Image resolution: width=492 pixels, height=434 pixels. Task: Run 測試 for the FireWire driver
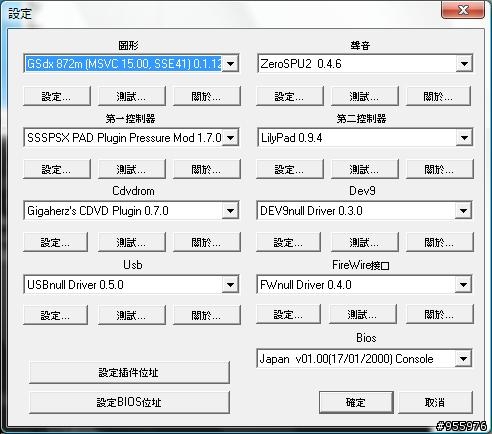coord(363,314)
